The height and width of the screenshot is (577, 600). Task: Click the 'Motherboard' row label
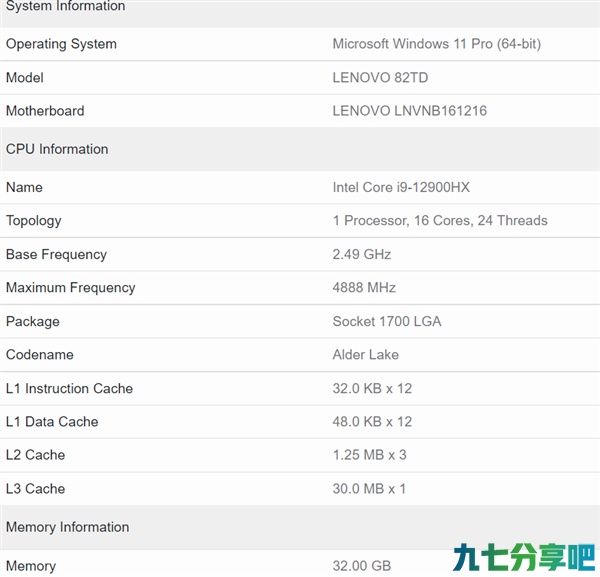[x=45, y=111]
